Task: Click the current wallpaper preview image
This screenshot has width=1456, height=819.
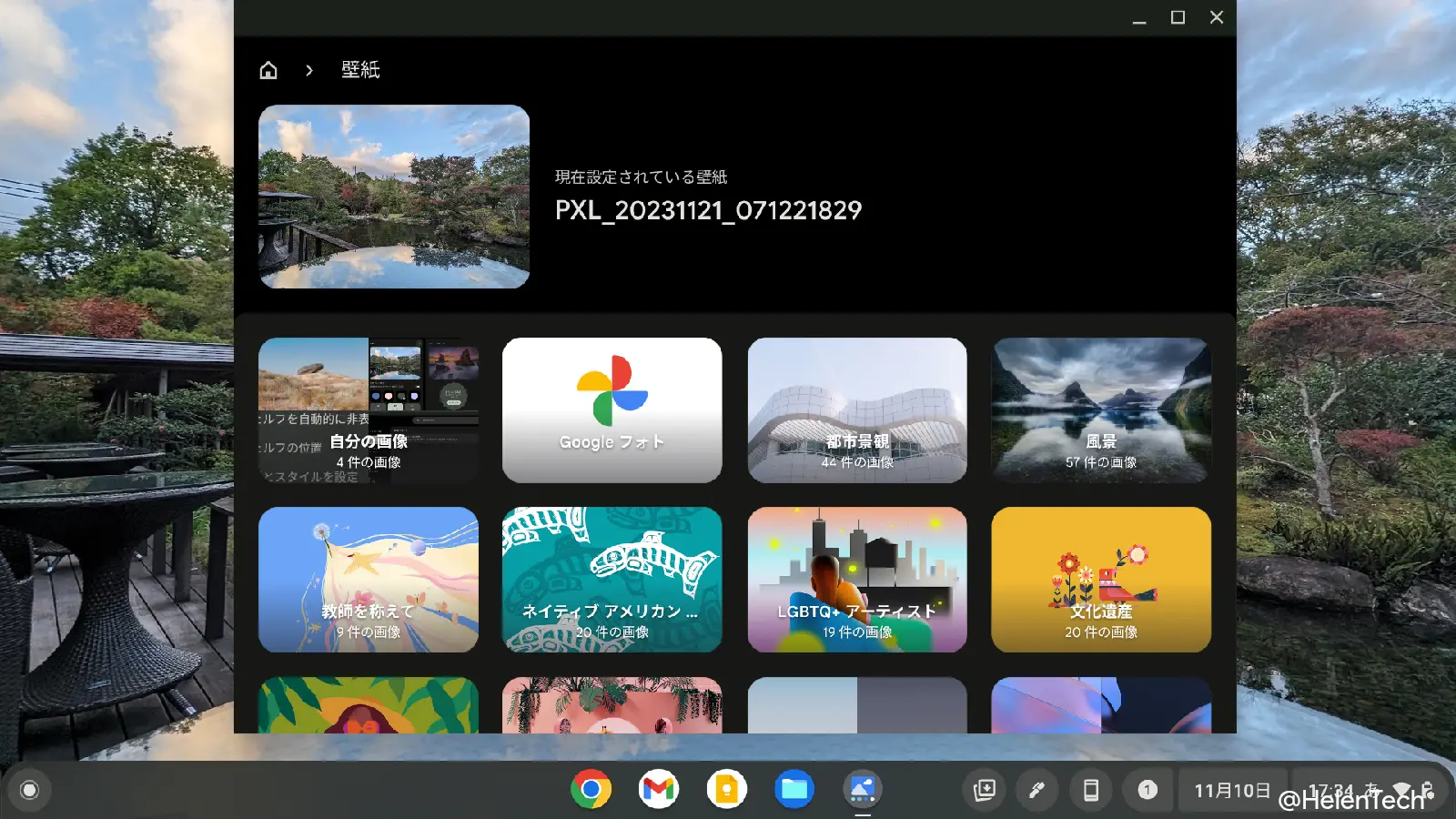Action: [x=394, y=197]
